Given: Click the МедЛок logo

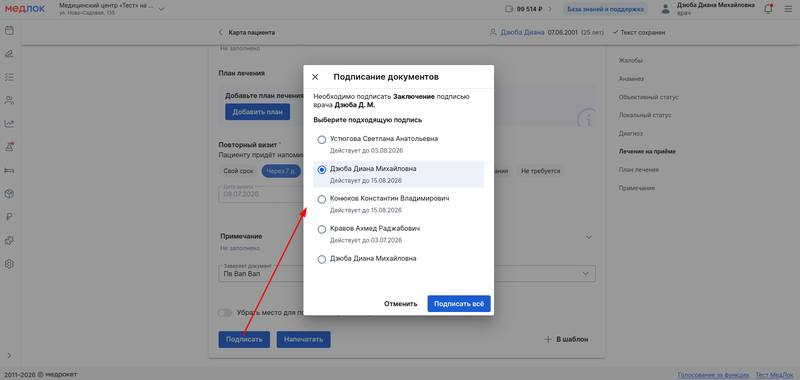Looking at the screenshot, I should (x=25, y=9).
